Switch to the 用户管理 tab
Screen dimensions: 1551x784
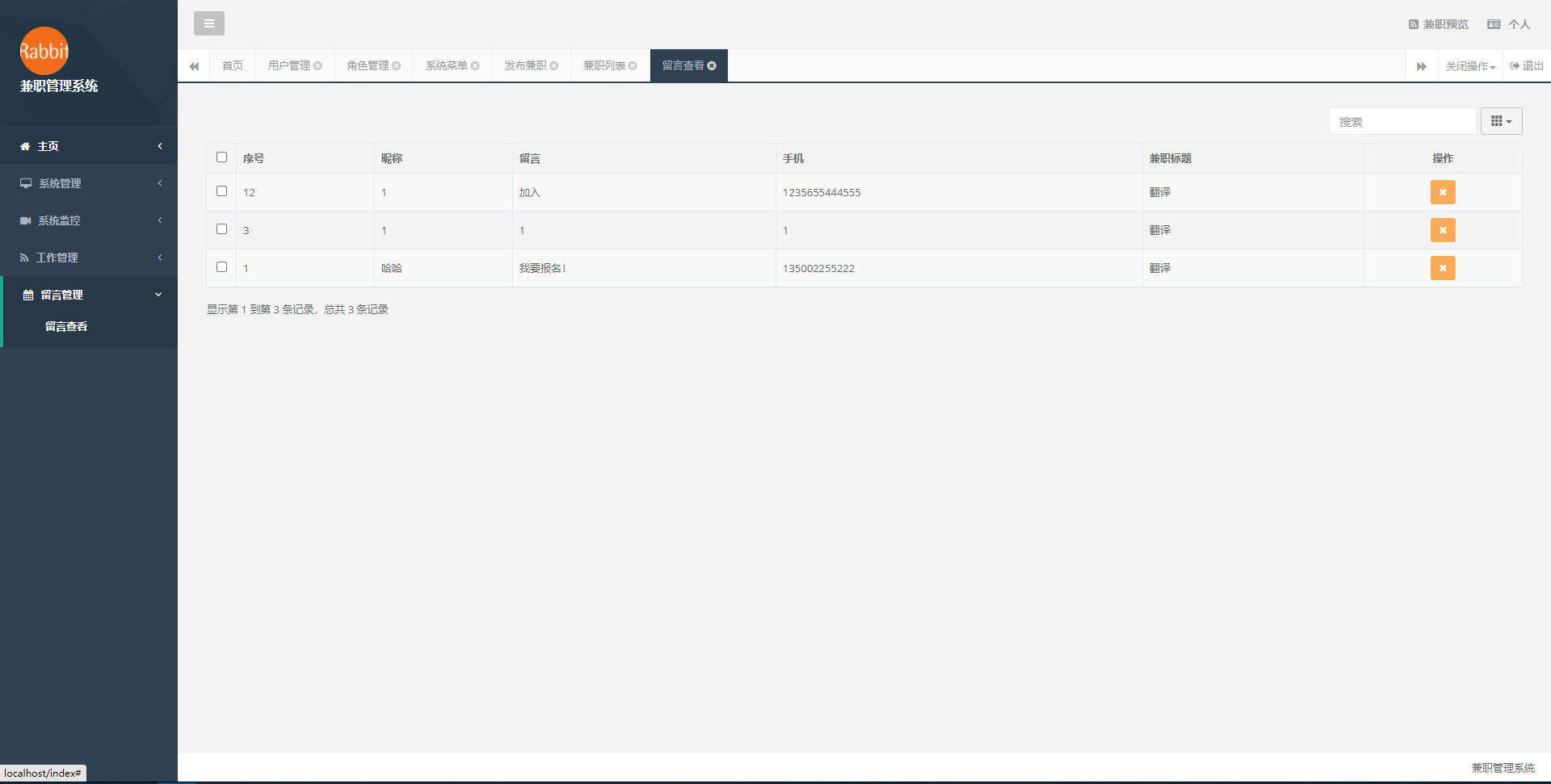tap(289, 65)
